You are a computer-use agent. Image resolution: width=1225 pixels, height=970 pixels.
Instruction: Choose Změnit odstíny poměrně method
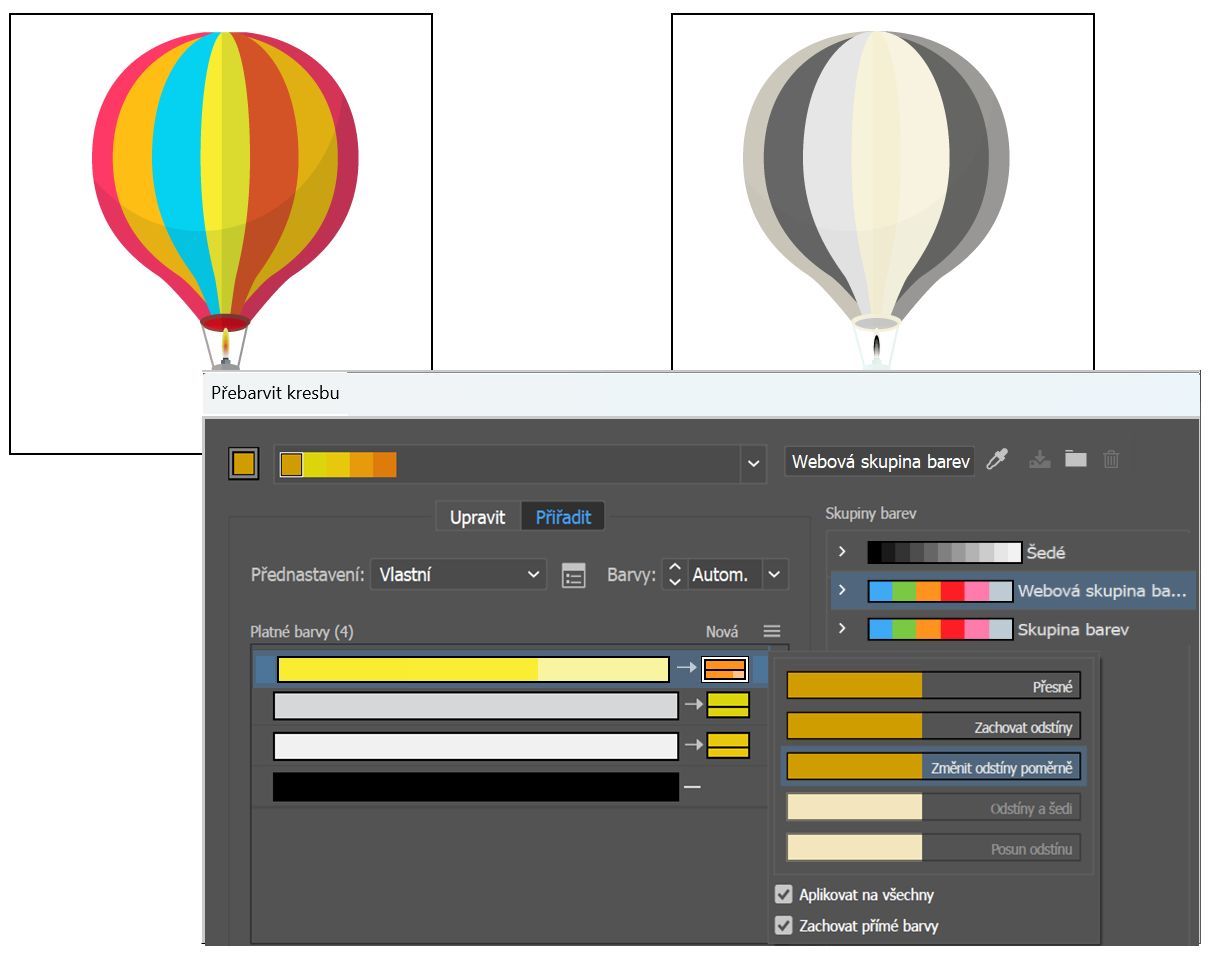(933, 767)
